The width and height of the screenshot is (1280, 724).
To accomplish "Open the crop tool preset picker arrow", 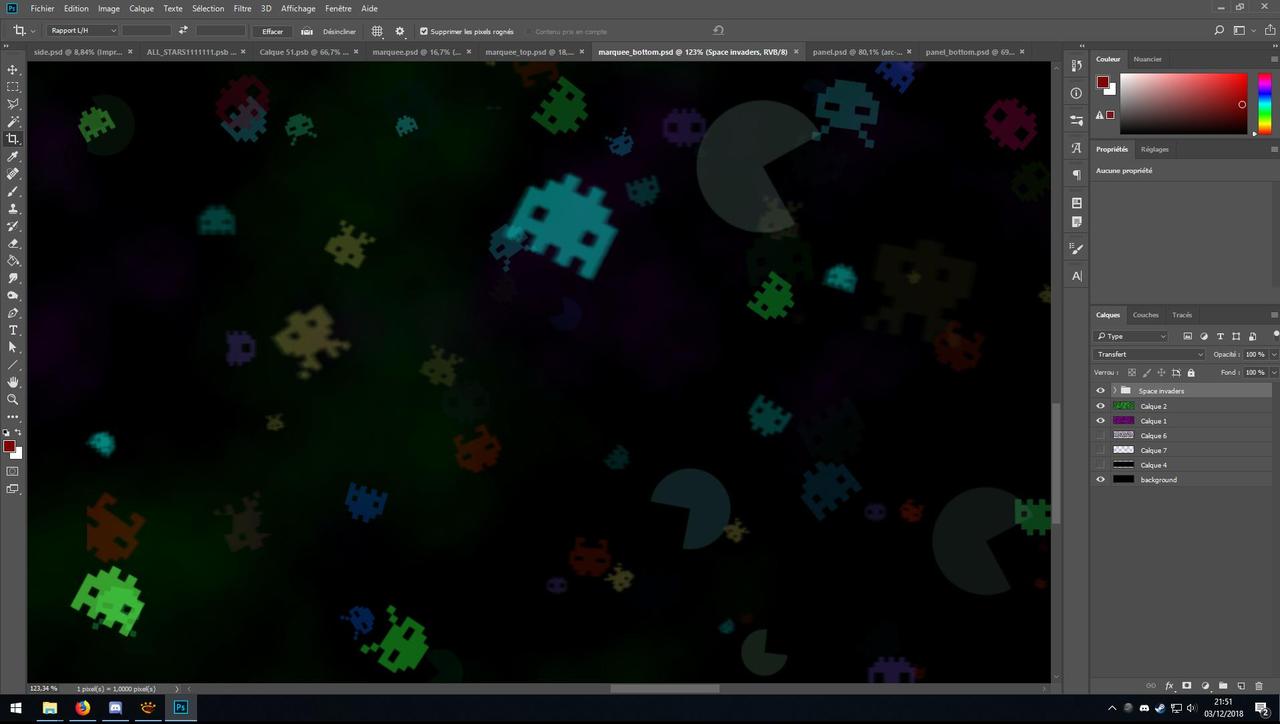I will (33, 31).
